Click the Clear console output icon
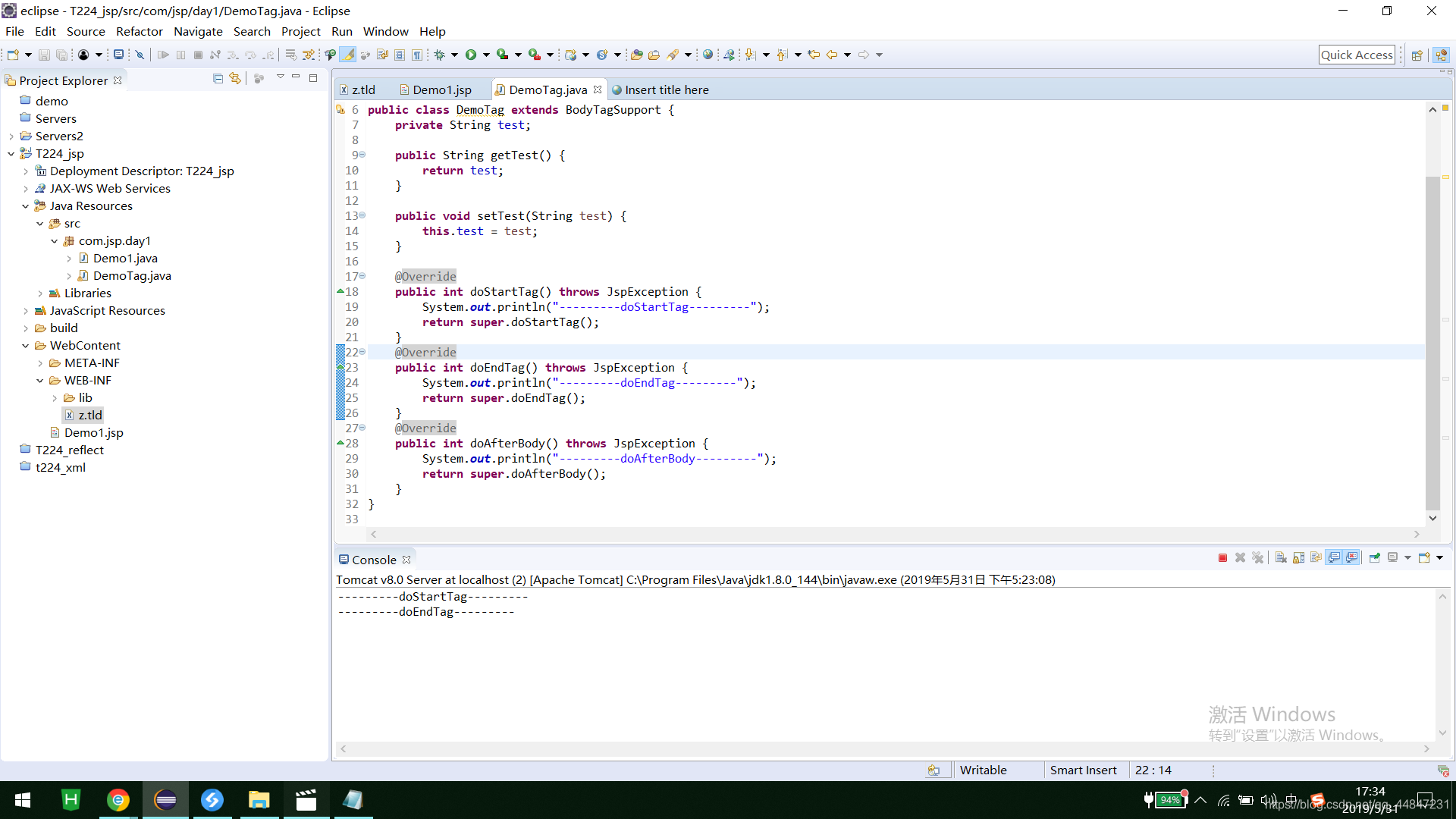The image size is (1456, 819). tap(1281, 557)
